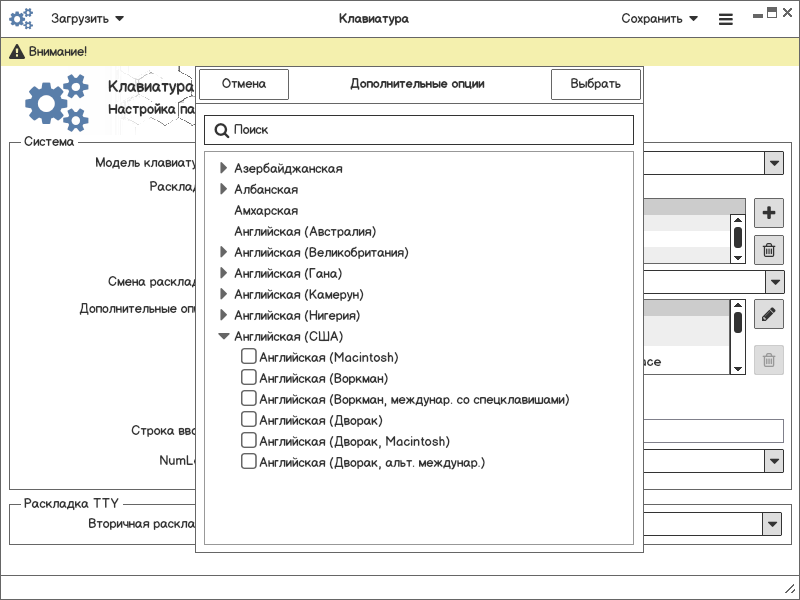Screen dimensions: 800x600
Task: Click the Отмена button
Action: tap(244, 84)
